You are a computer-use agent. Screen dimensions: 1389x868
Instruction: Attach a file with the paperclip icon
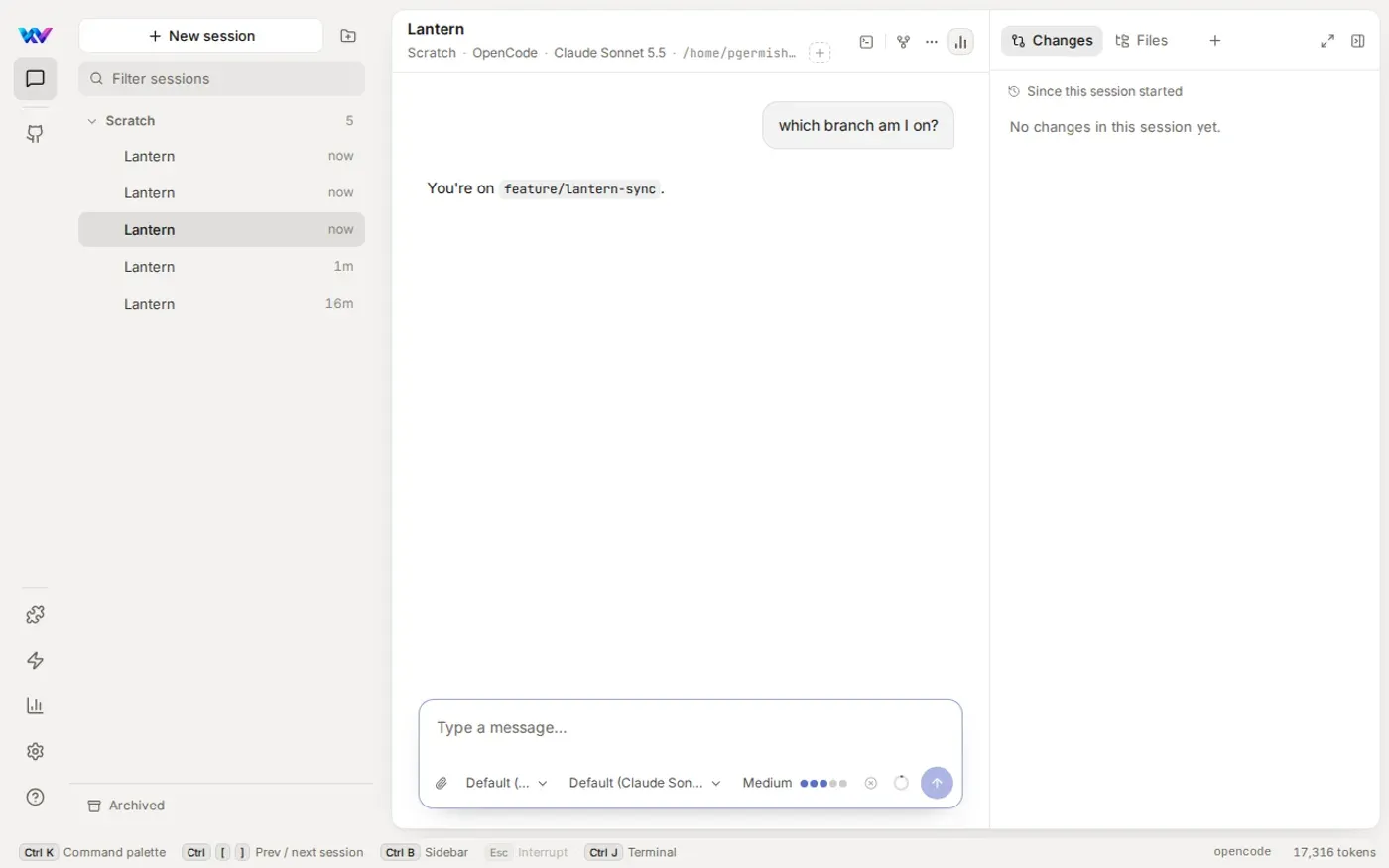click(x=442, y=783)
